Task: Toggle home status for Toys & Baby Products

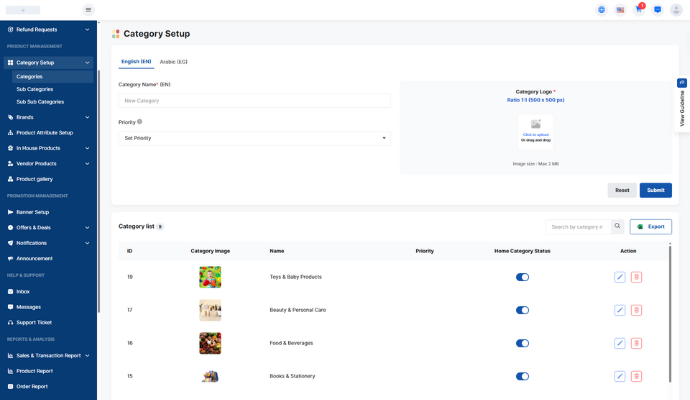Action: (522, 277)
